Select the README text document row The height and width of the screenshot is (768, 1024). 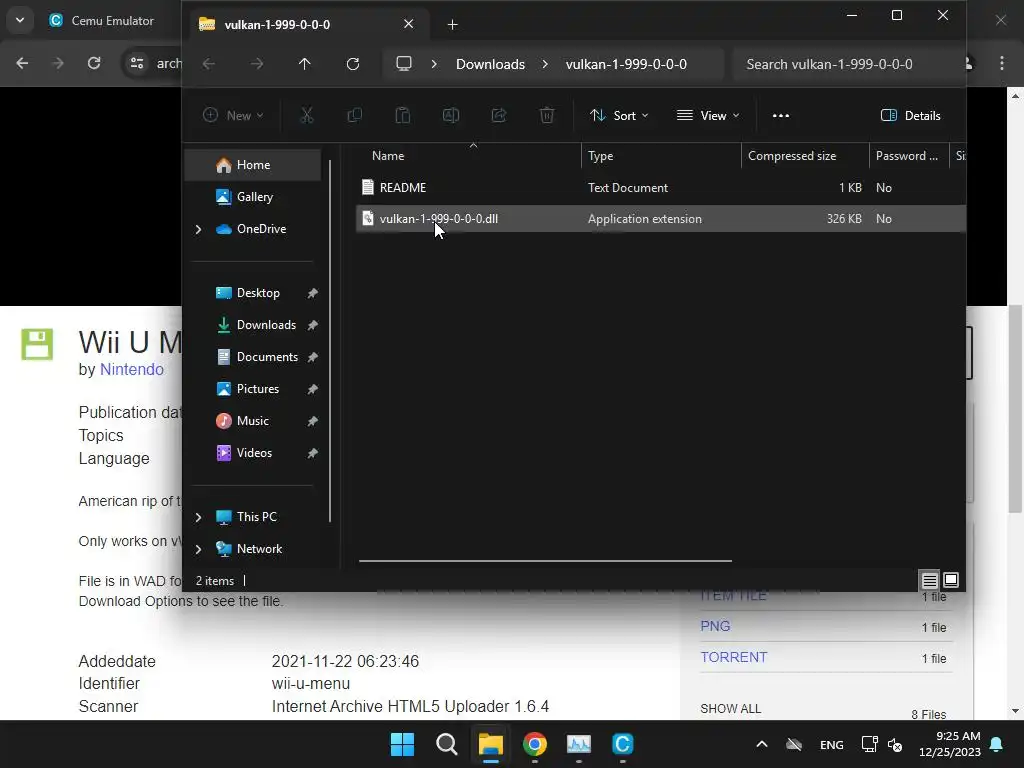click(x=660, y=187)
